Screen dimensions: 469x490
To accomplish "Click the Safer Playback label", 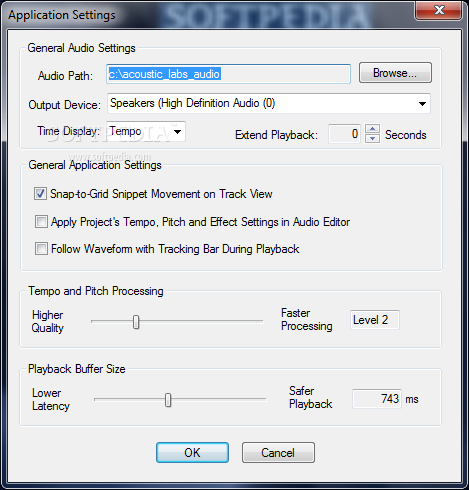I will coord(311,397).
